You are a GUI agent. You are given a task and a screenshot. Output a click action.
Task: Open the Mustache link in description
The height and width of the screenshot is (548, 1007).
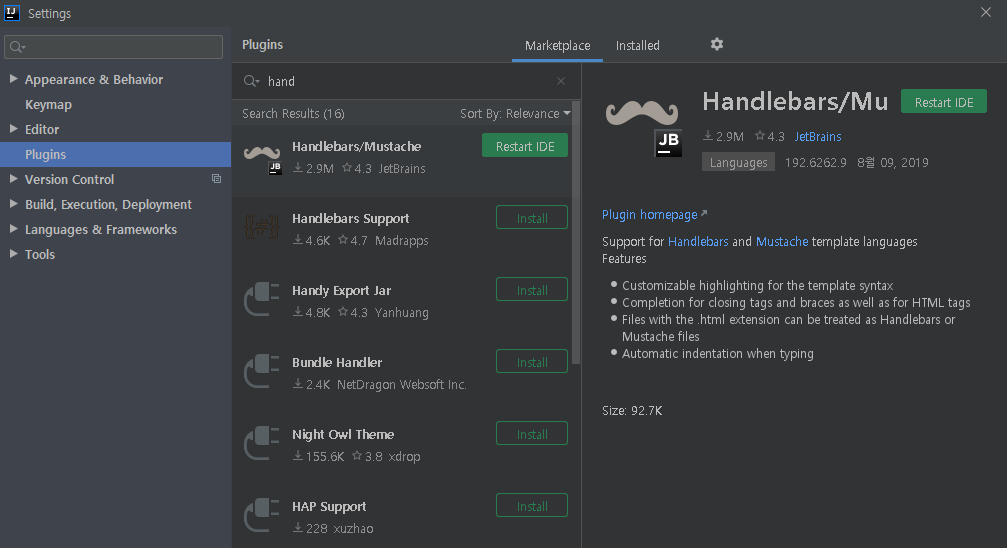point(782,242)
